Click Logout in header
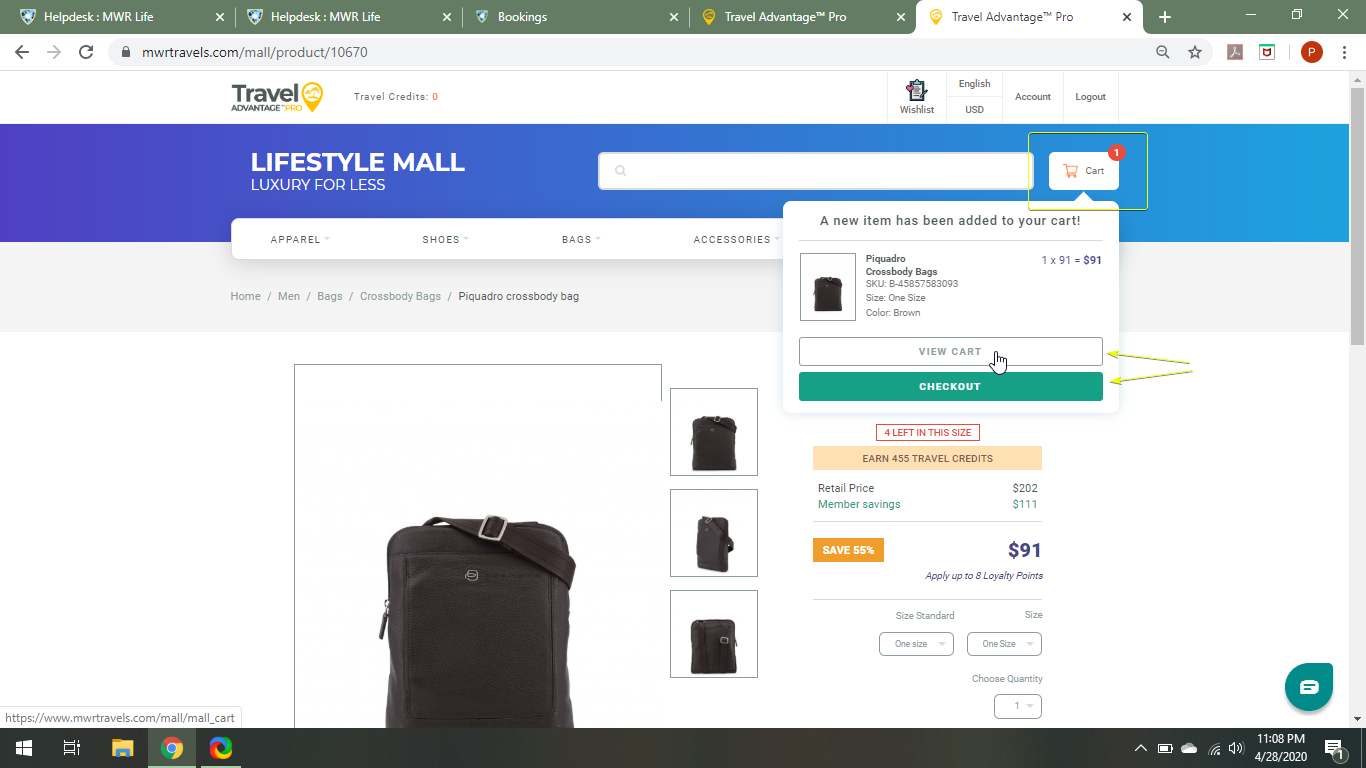Screen dimensions: 1366x768 click(1090, 97)
